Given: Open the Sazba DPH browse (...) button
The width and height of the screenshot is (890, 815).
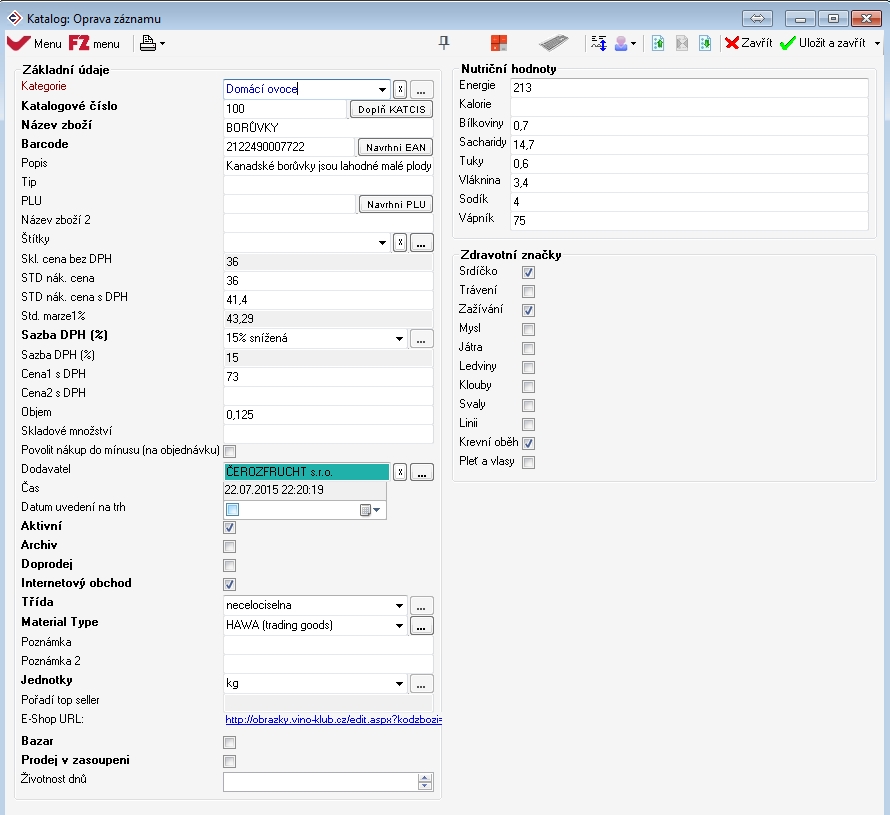Looking at the screenshot, I should tap(421, 338).
